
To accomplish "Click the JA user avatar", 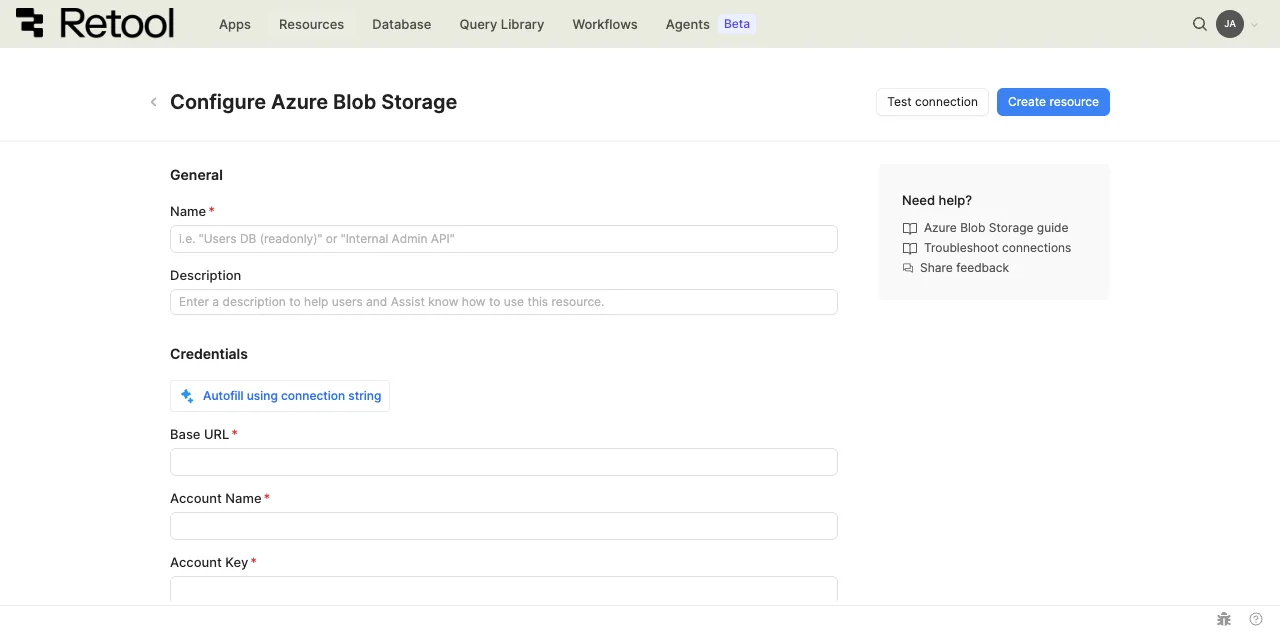I will pos(1229,24).
